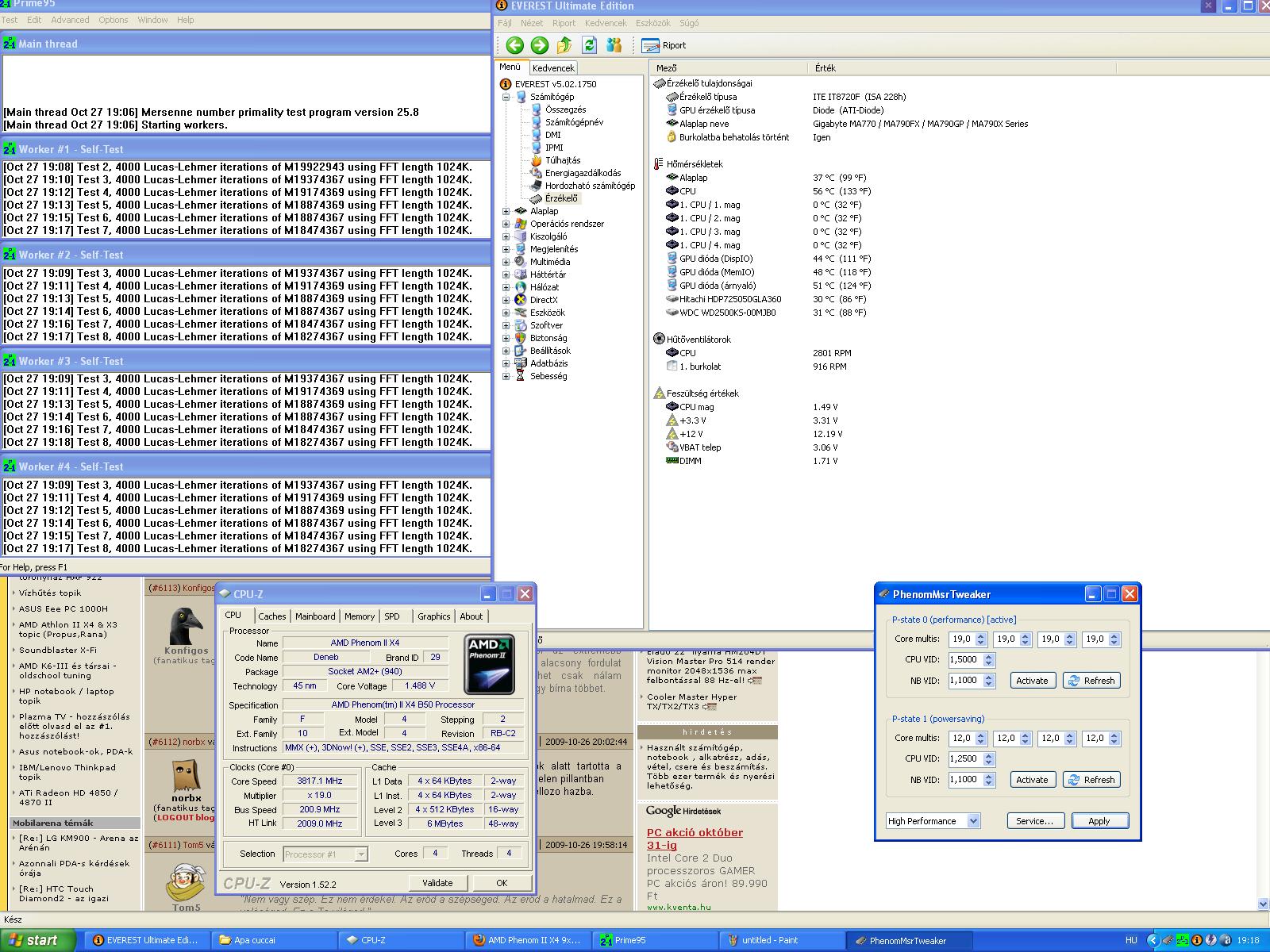Expand the Kiszolgáló tree node
Image resolution: width=1270 pixels, height=952 pixels.
coord(506,236)
